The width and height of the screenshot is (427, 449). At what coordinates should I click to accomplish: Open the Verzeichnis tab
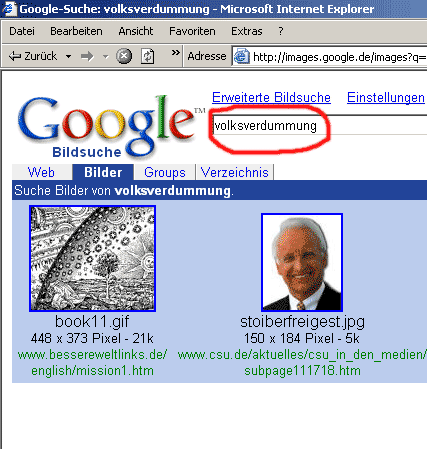click(x=235, y=172)
